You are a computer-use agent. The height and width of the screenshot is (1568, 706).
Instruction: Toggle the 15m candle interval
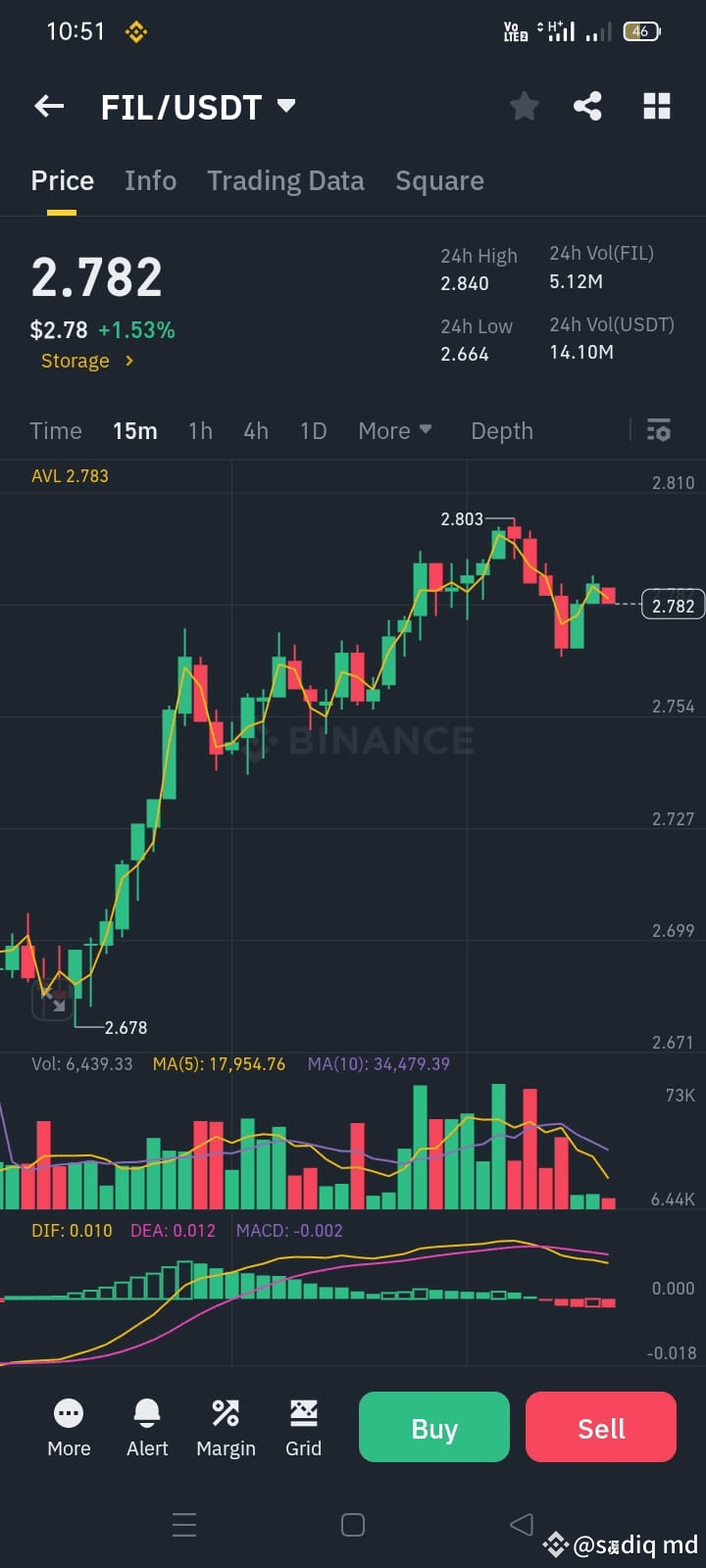tap(134, 430)
